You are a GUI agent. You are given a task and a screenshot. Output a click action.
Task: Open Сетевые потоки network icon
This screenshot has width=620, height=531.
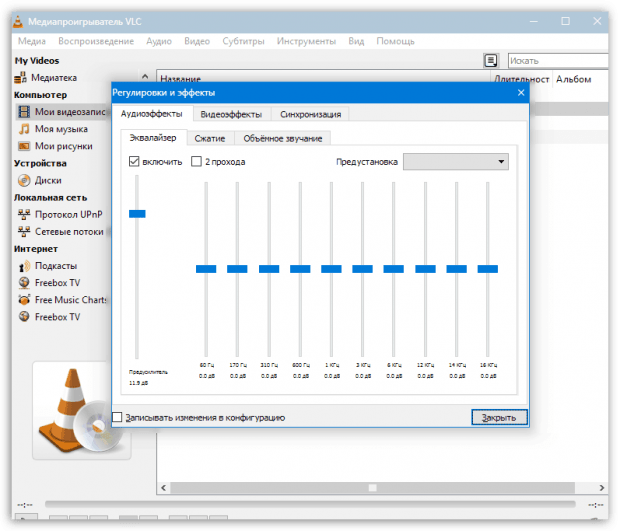tap(24, 231)
